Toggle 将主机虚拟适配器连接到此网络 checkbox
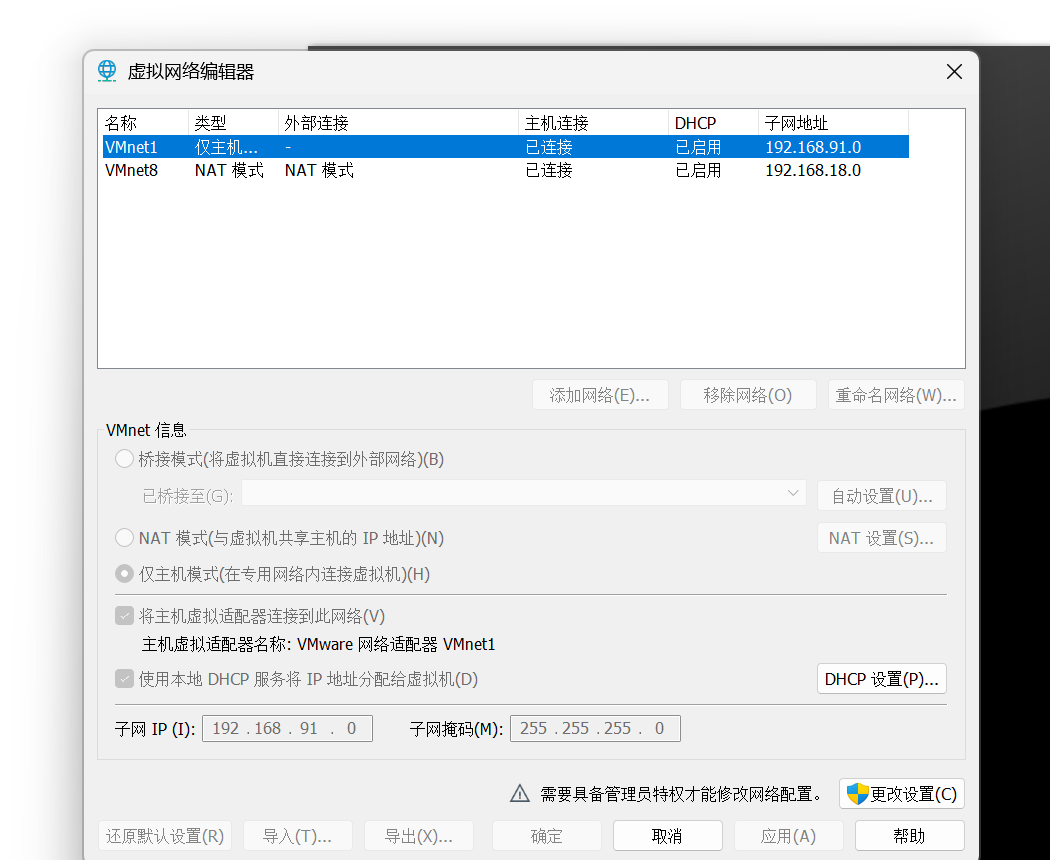This screenshot has height=860, width=1050. tap(125, 616)
